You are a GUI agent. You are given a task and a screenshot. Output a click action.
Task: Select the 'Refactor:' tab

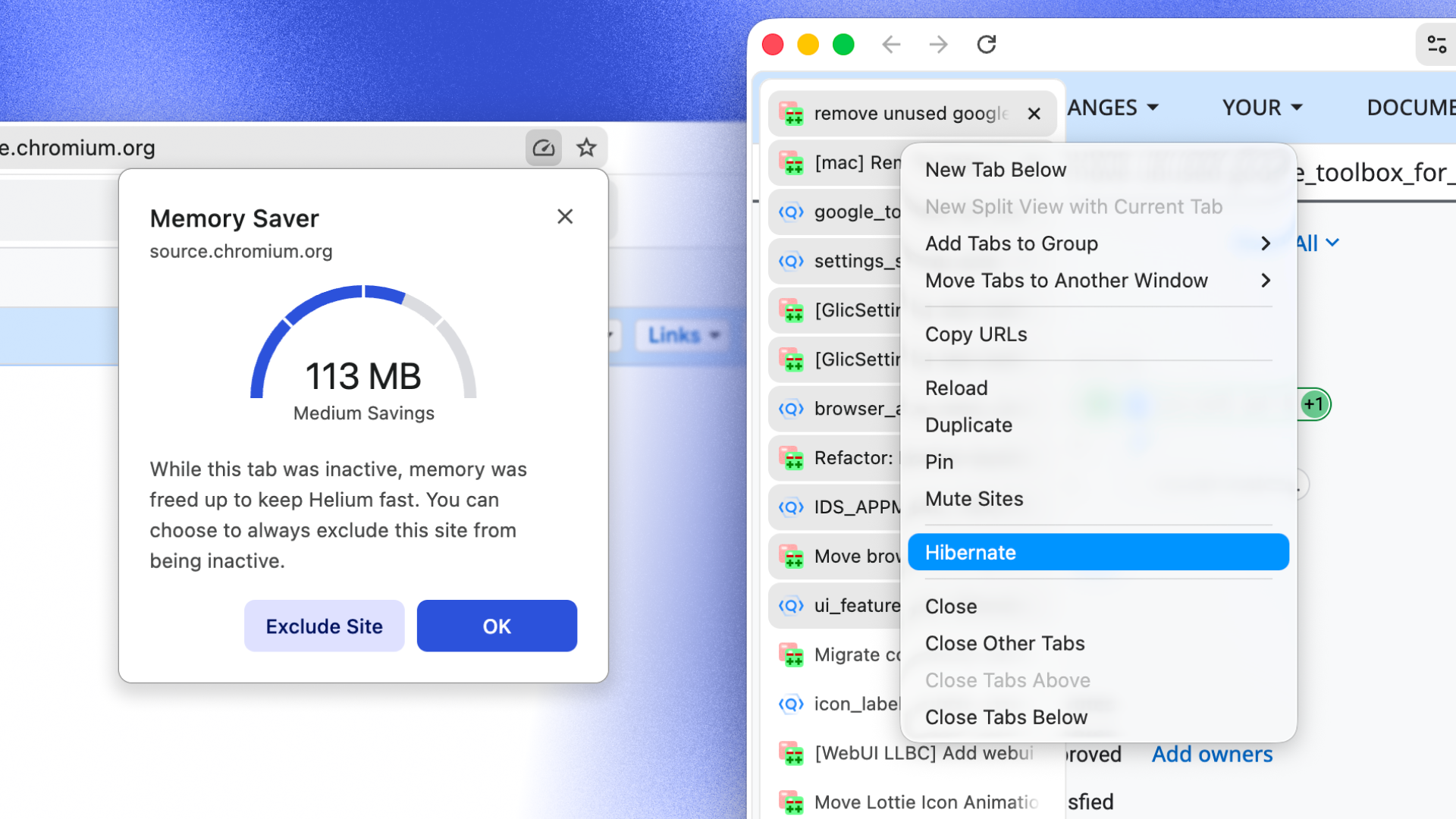(x=835, y=458)
